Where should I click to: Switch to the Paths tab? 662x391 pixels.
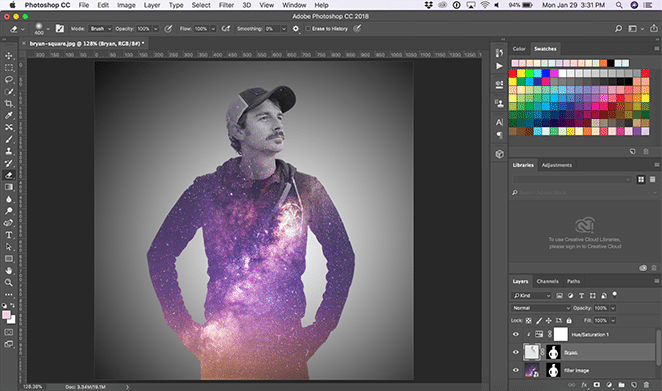tap(573, 281)
